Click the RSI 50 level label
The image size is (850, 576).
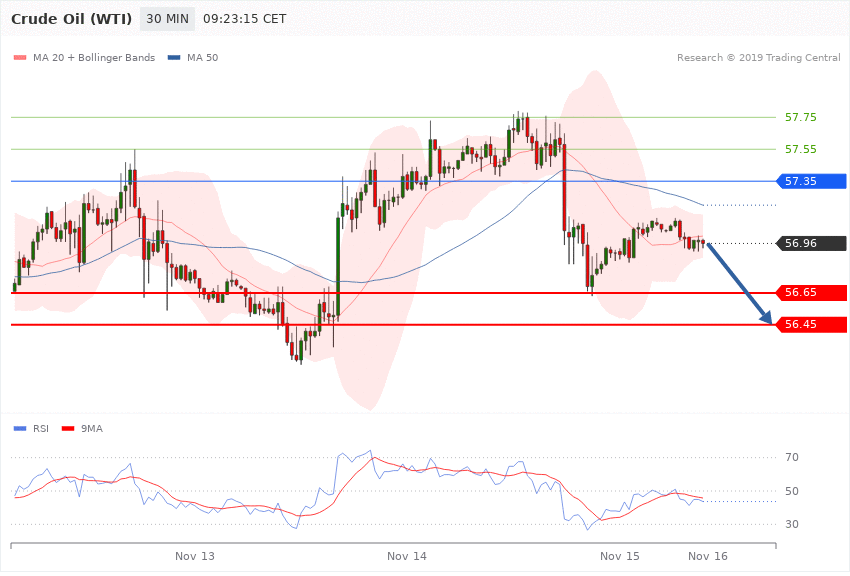point(792,491)
